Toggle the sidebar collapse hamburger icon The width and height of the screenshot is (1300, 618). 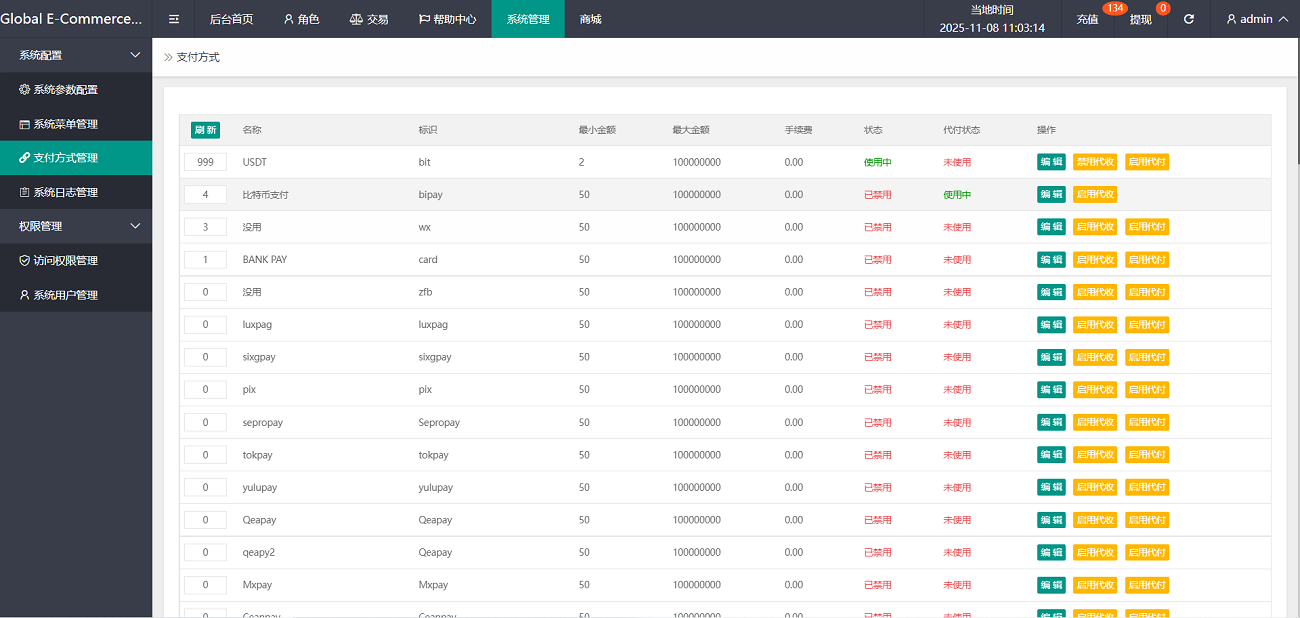174,19
